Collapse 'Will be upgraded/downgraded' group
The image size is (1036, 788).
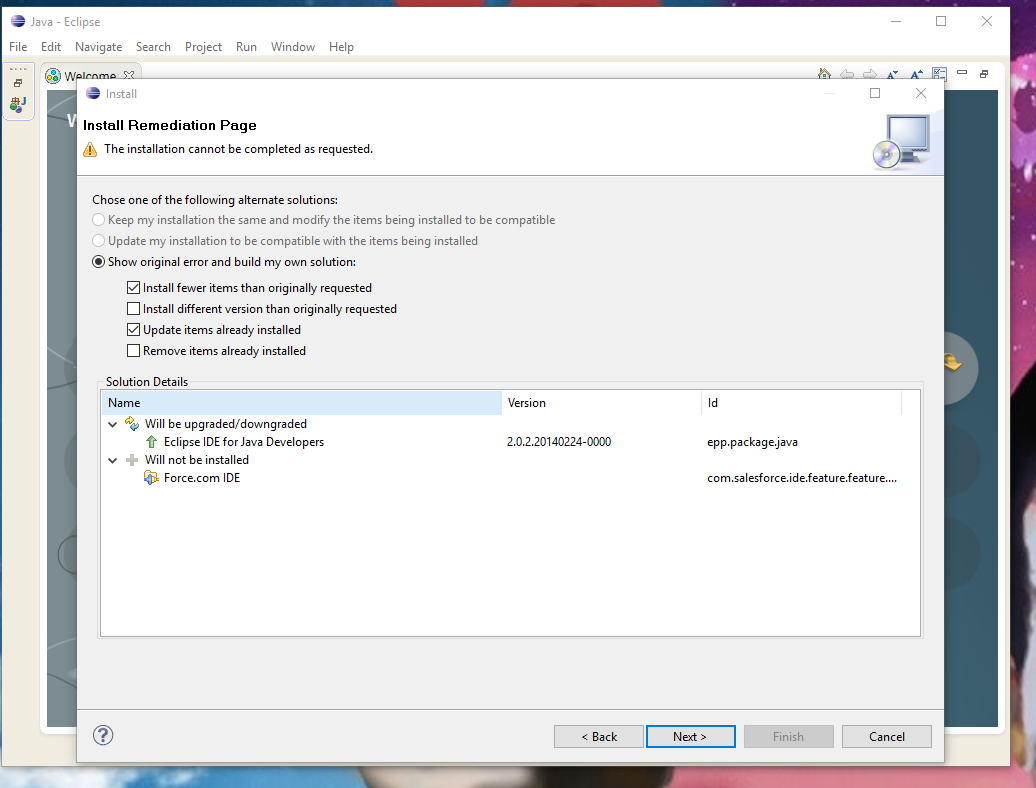click(112, 424)
